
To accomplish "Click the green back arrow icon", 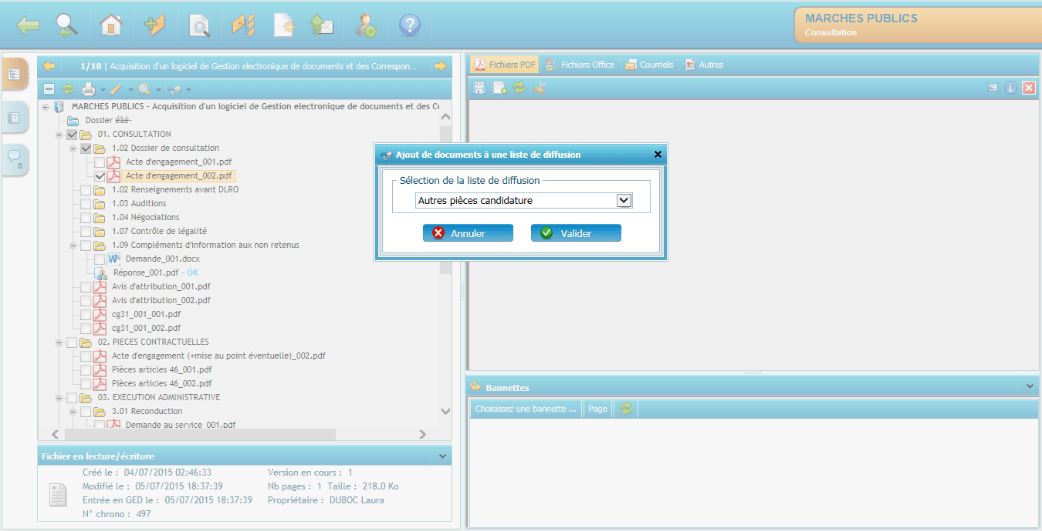I will 28,25.
